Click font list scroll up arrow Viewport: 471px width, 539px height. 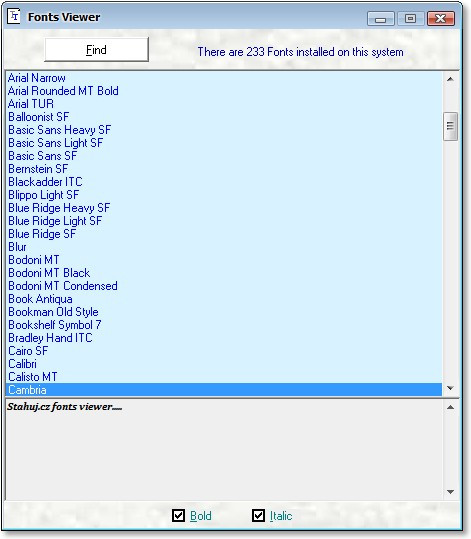[450, 79]
